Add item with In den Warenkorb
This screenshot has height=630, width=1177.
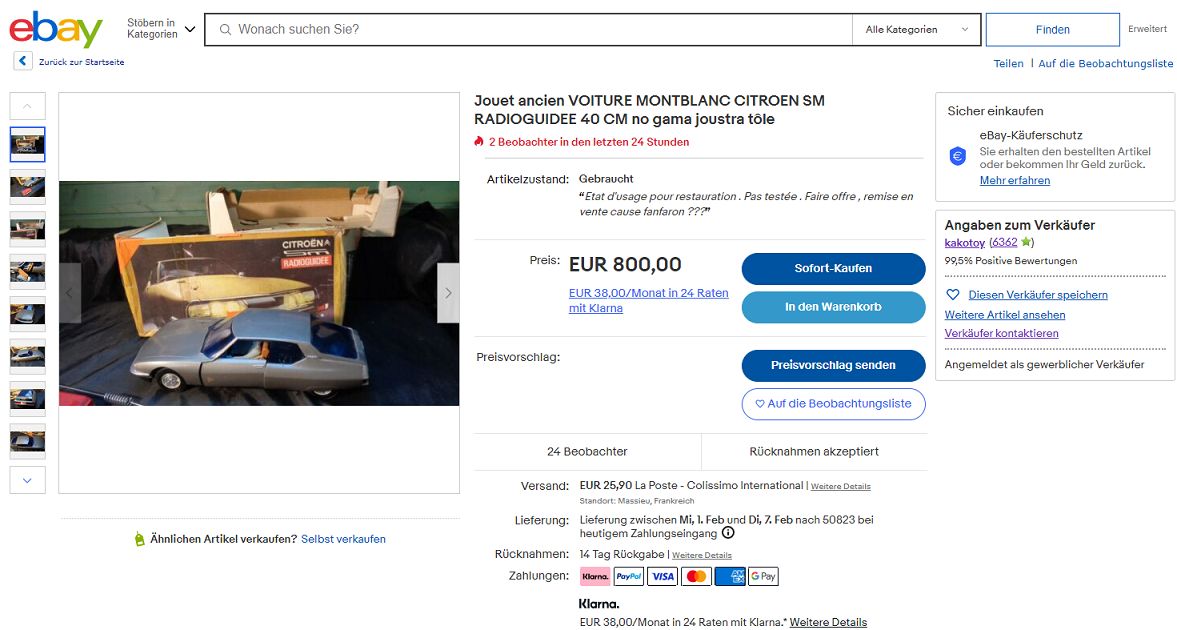(833, 307)
